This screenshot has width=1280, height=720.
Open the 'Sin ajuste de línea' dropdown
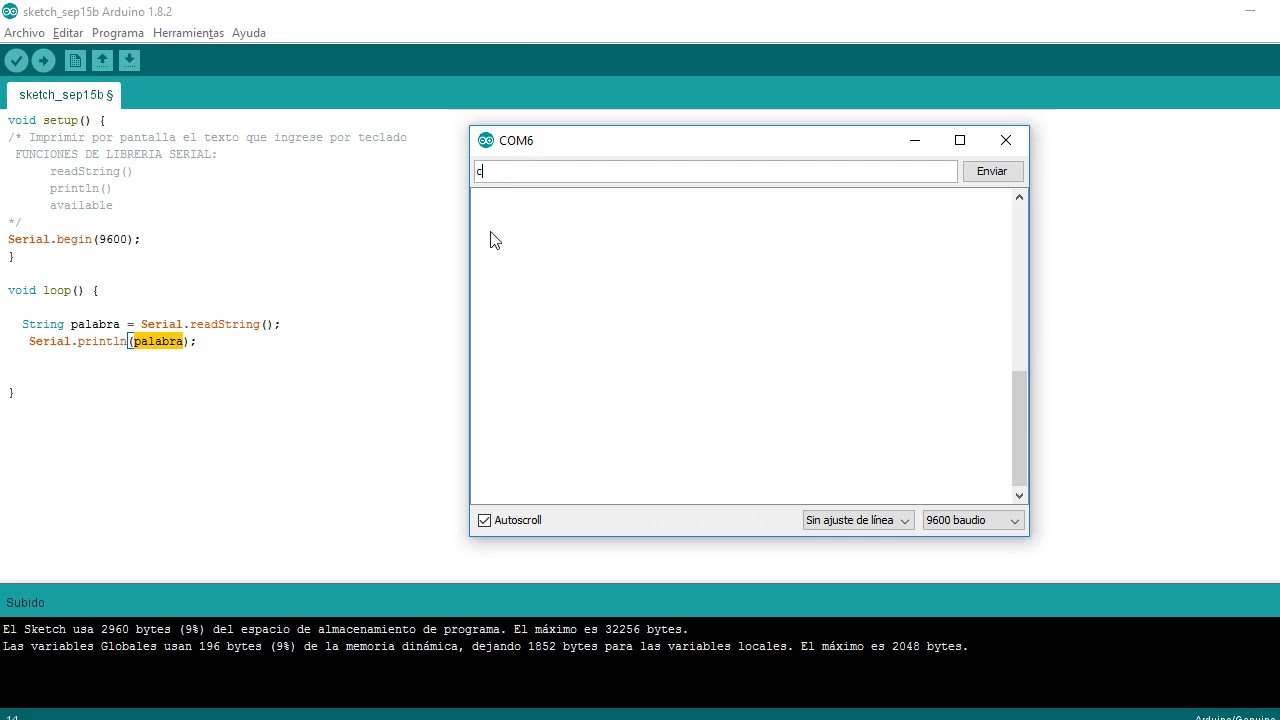[858, 520]
